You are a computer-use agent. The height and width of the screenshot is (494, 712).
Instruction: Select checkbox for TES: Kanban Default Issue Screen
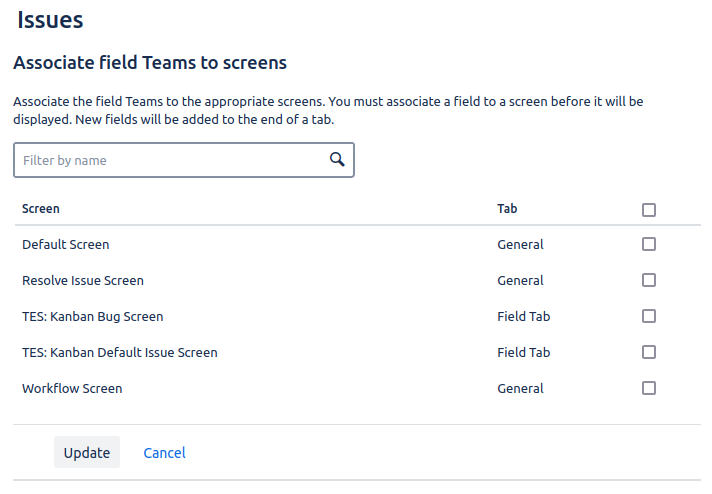point(649,352)
